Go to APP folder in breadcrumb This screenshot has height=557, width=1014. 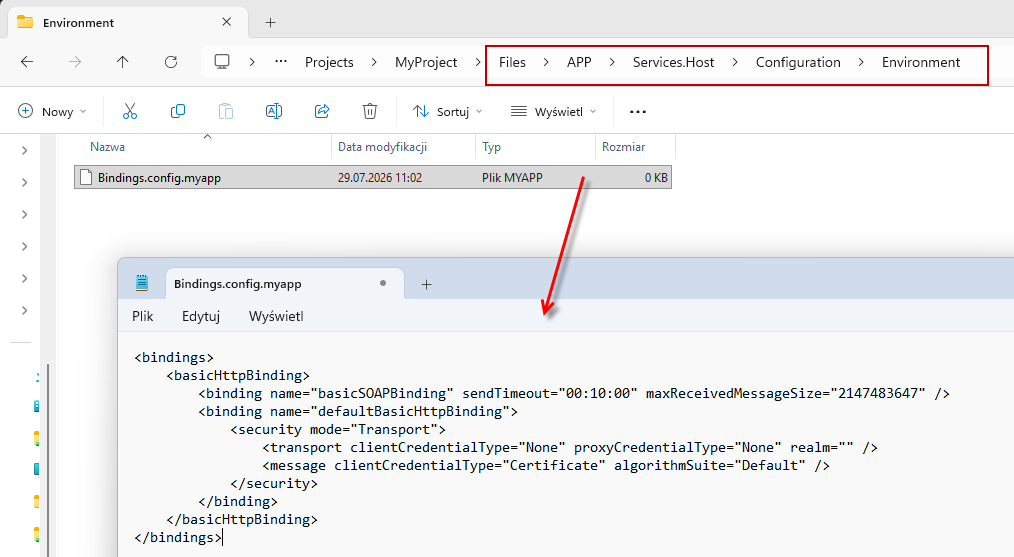point(579,62)
